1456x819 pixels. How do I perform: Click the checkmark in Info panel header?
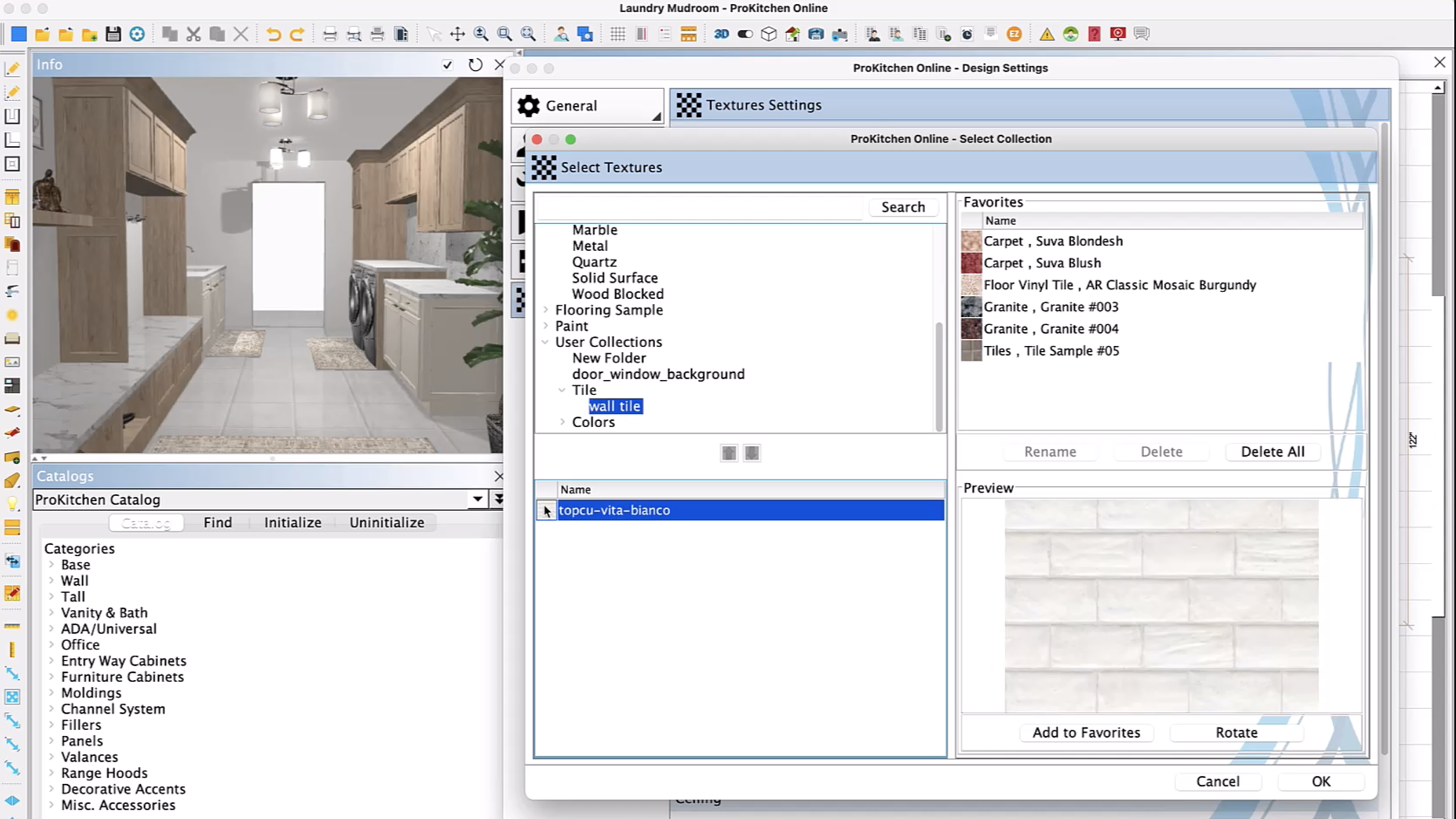[448, 64]
